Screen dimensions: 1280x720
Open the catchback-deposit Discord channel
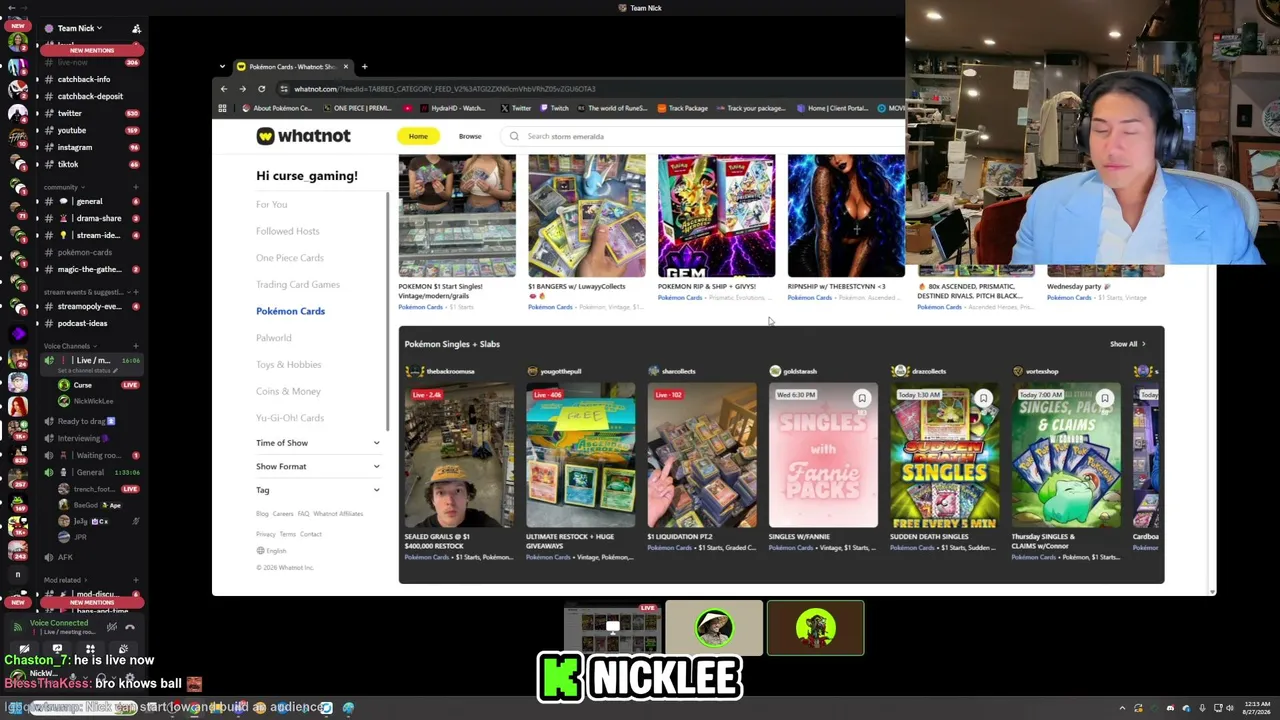click(x=90, y=96)
